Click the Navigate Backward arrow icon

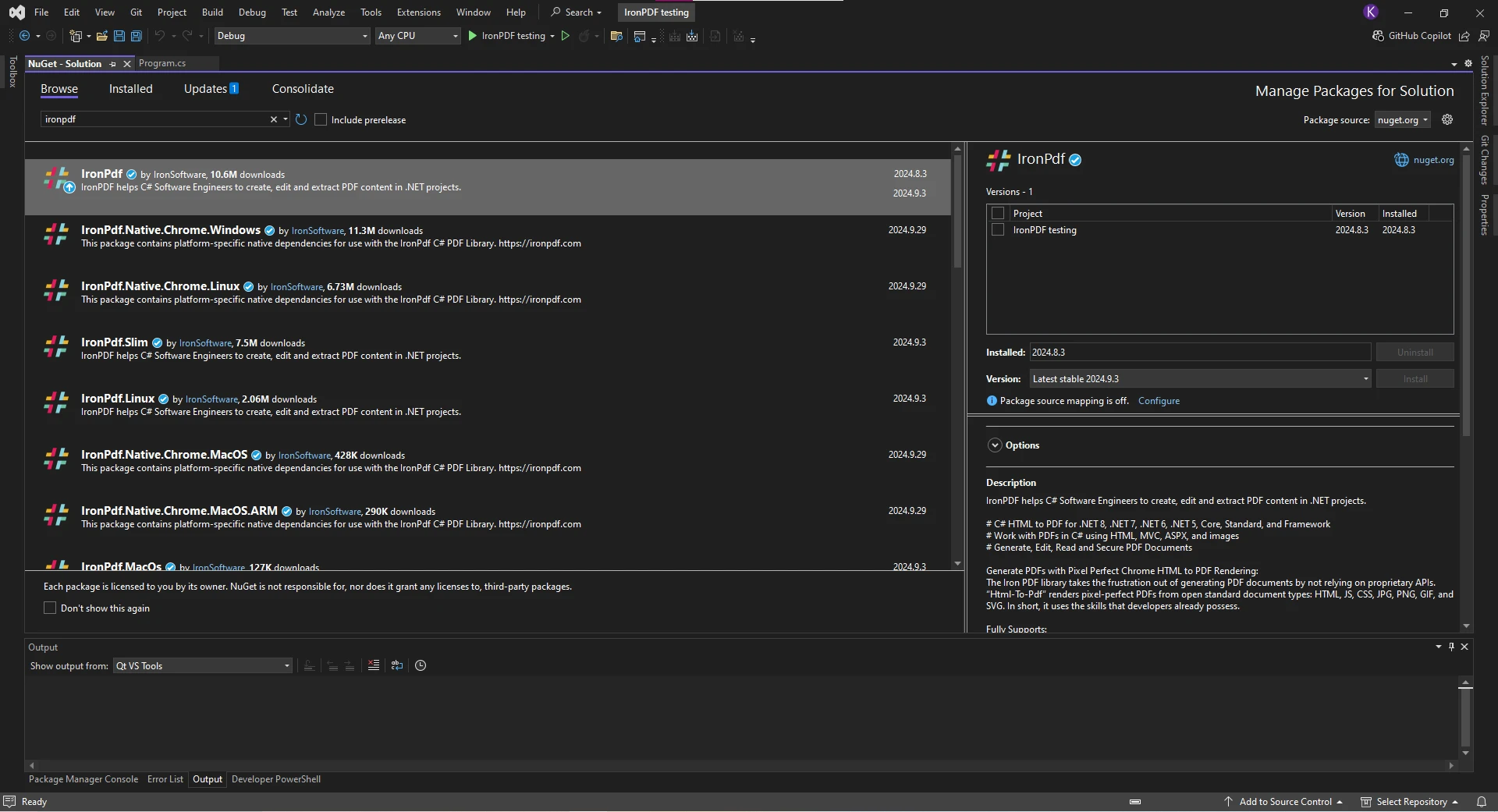[25, 36]
